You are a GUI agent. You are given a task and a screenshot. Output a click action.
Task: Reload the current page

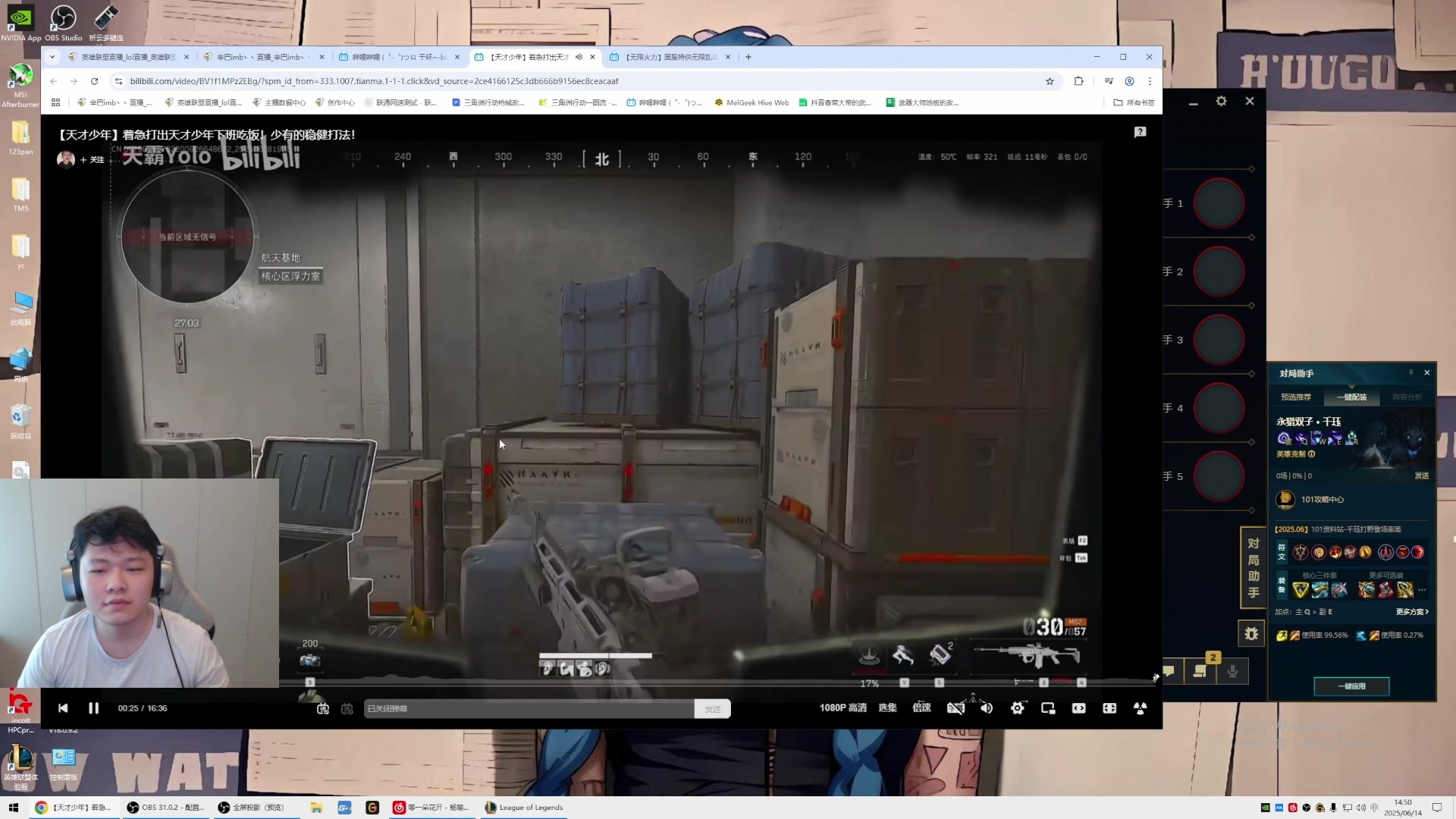click(x=94, y=81)
